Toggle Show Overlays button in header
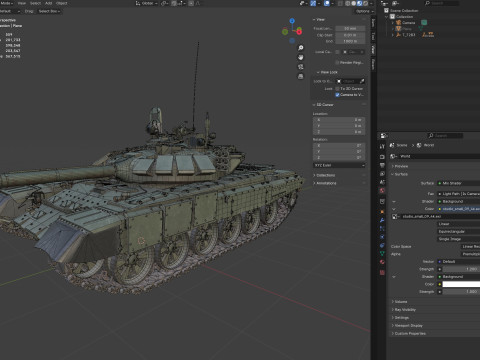The image size is (480, 360). click(327, 3)
